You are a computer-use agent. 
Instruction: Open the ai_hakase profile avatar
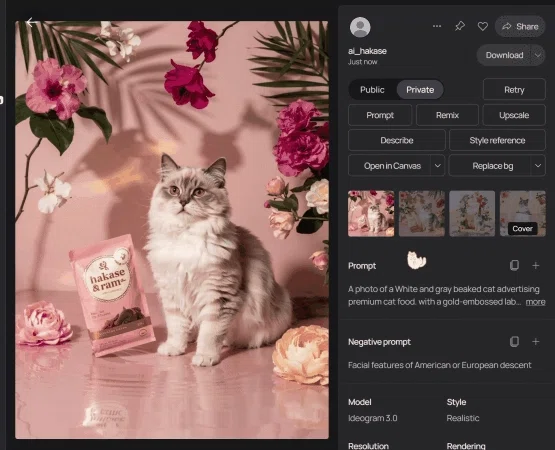click(360, 27)
